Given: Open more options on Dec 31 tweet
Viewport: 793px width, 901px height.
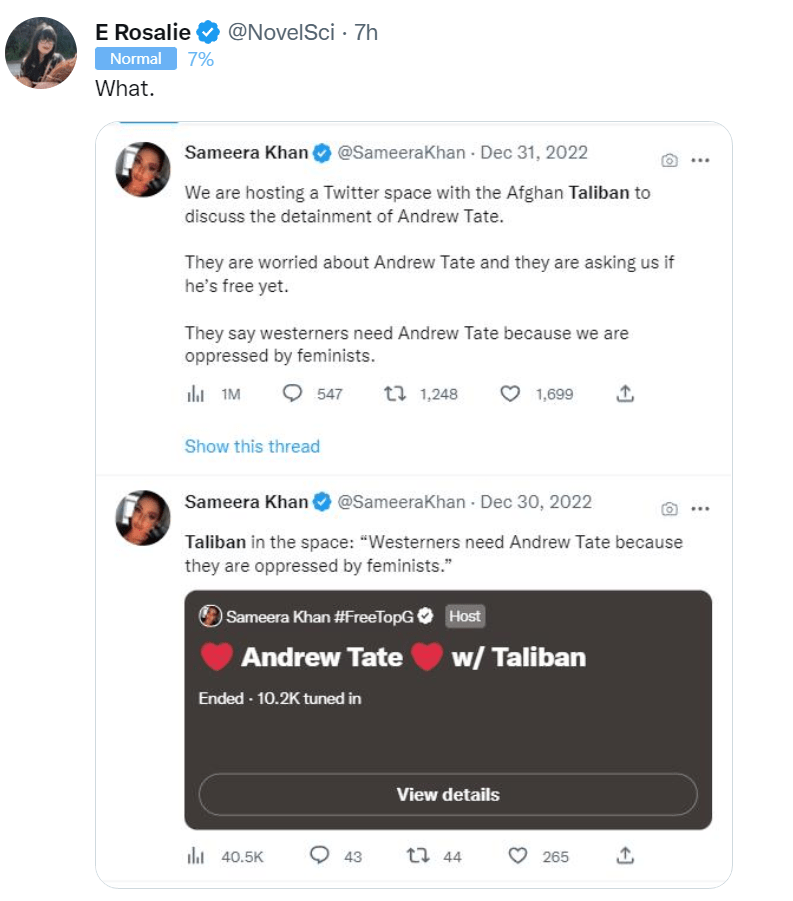Looking at the screenshot, I should click(x=700, y=160).
